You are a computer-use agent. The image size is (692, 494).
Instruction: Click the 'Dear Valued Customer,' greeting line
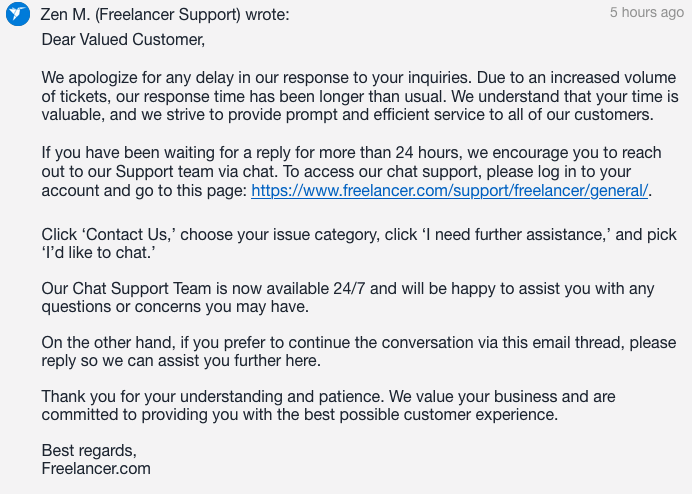pyautogui.click(x=123, y=39)
